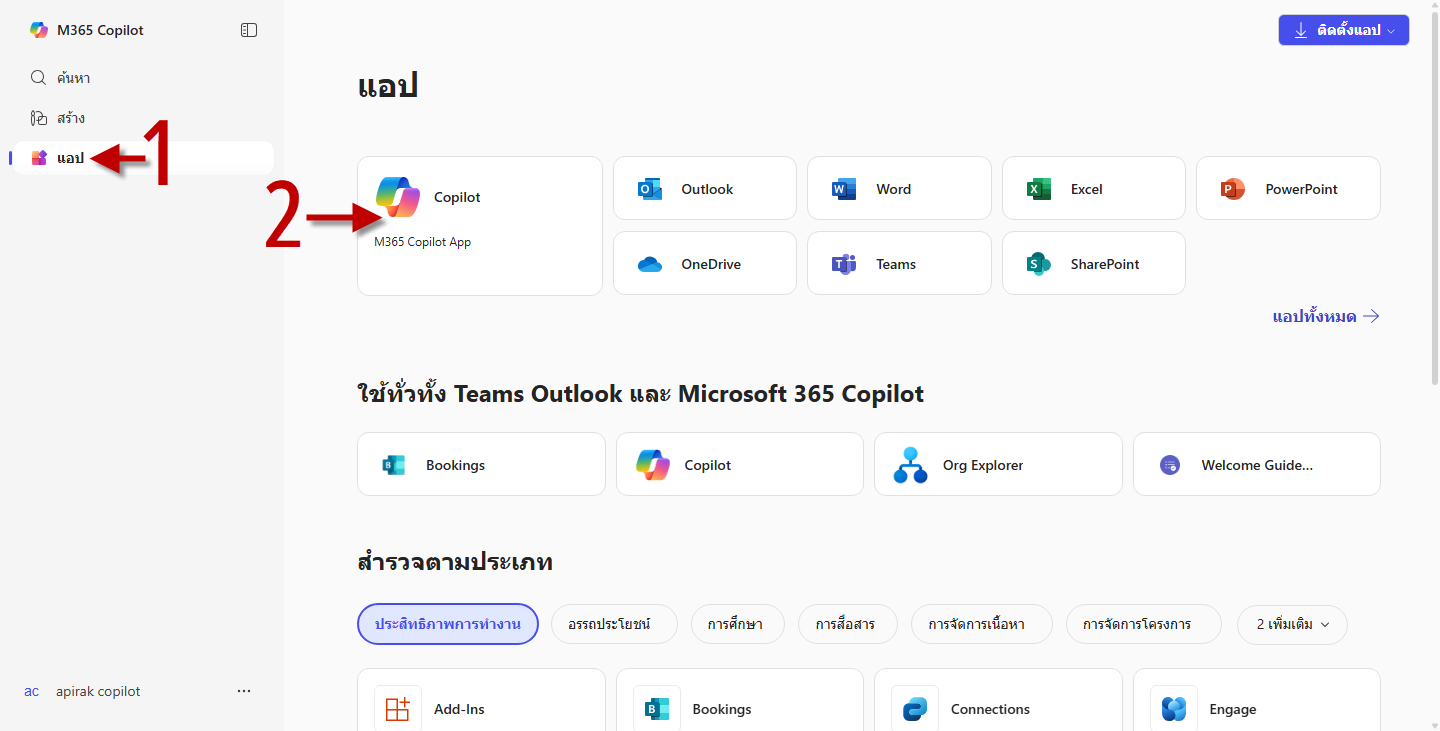
Task: Click the arrow in แอปทั้งหมด link
Action: pos(1371,316)
